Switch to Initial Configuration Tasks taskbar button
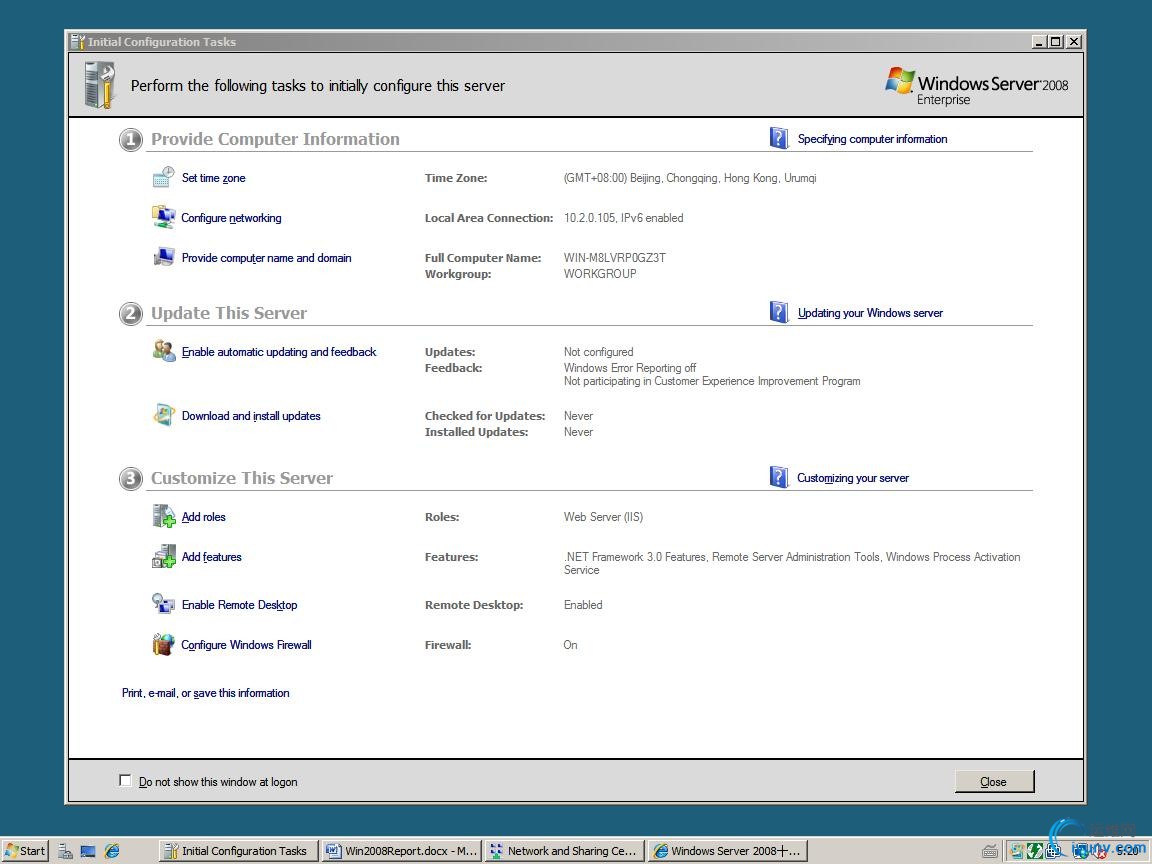Viewport: 1152px width, 864px height. tap(238, 851)
